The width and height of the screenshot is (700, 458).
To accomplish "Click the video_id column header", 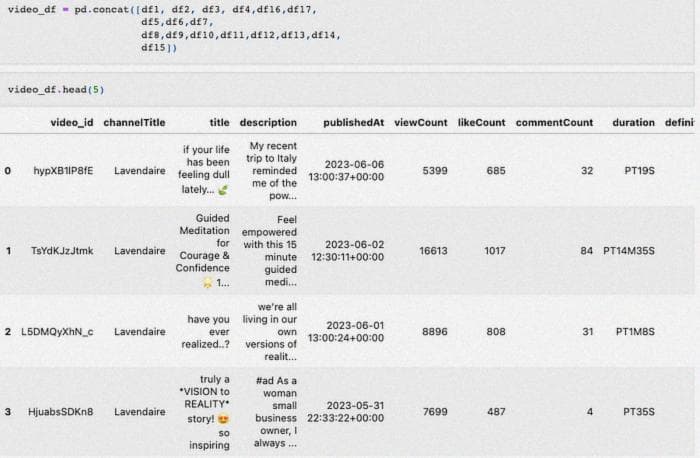I will pos(72,123).
